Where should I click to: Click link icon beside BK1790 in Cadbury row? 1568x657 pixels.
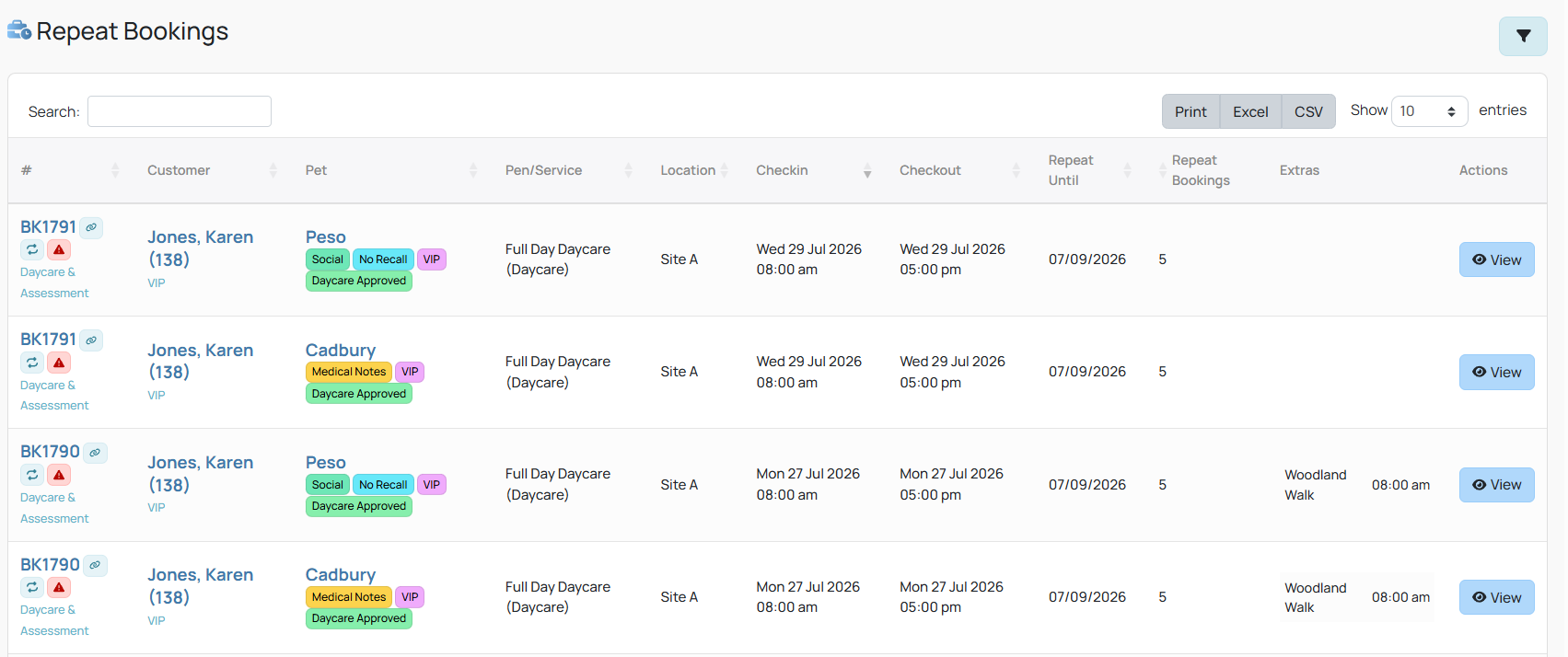tap(95, 565)
